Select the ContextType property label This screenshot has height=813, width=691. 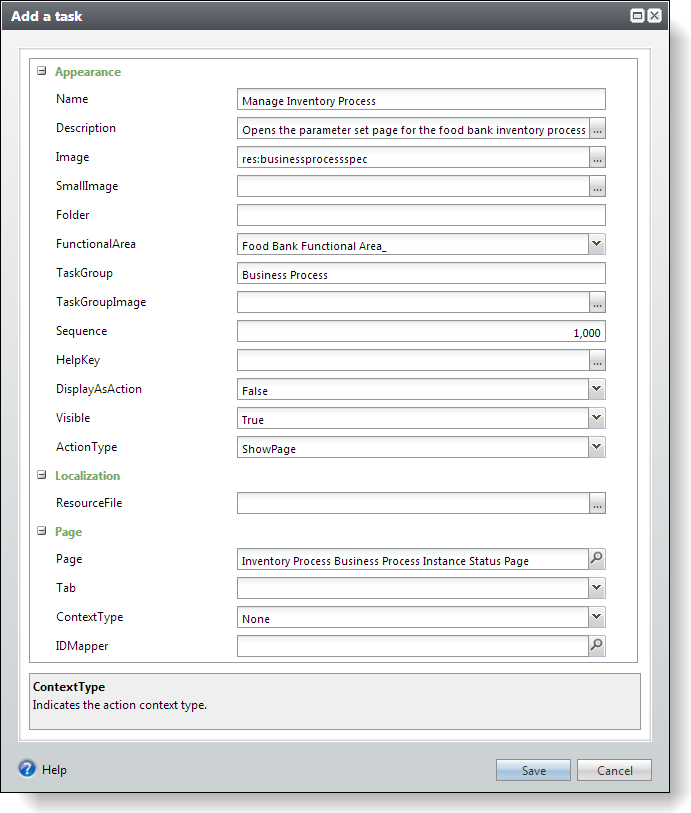click(x=90, y=617)
